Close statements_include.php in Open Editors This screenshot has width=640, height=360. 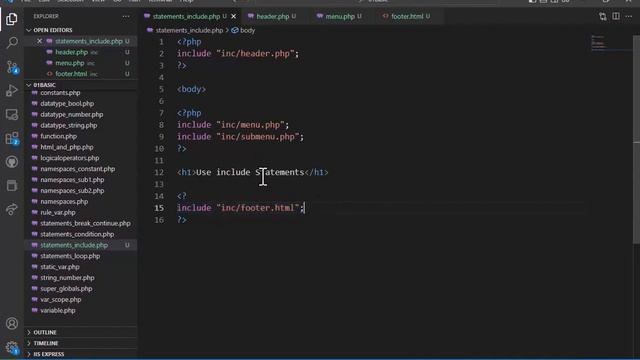[x=40, y=41]
